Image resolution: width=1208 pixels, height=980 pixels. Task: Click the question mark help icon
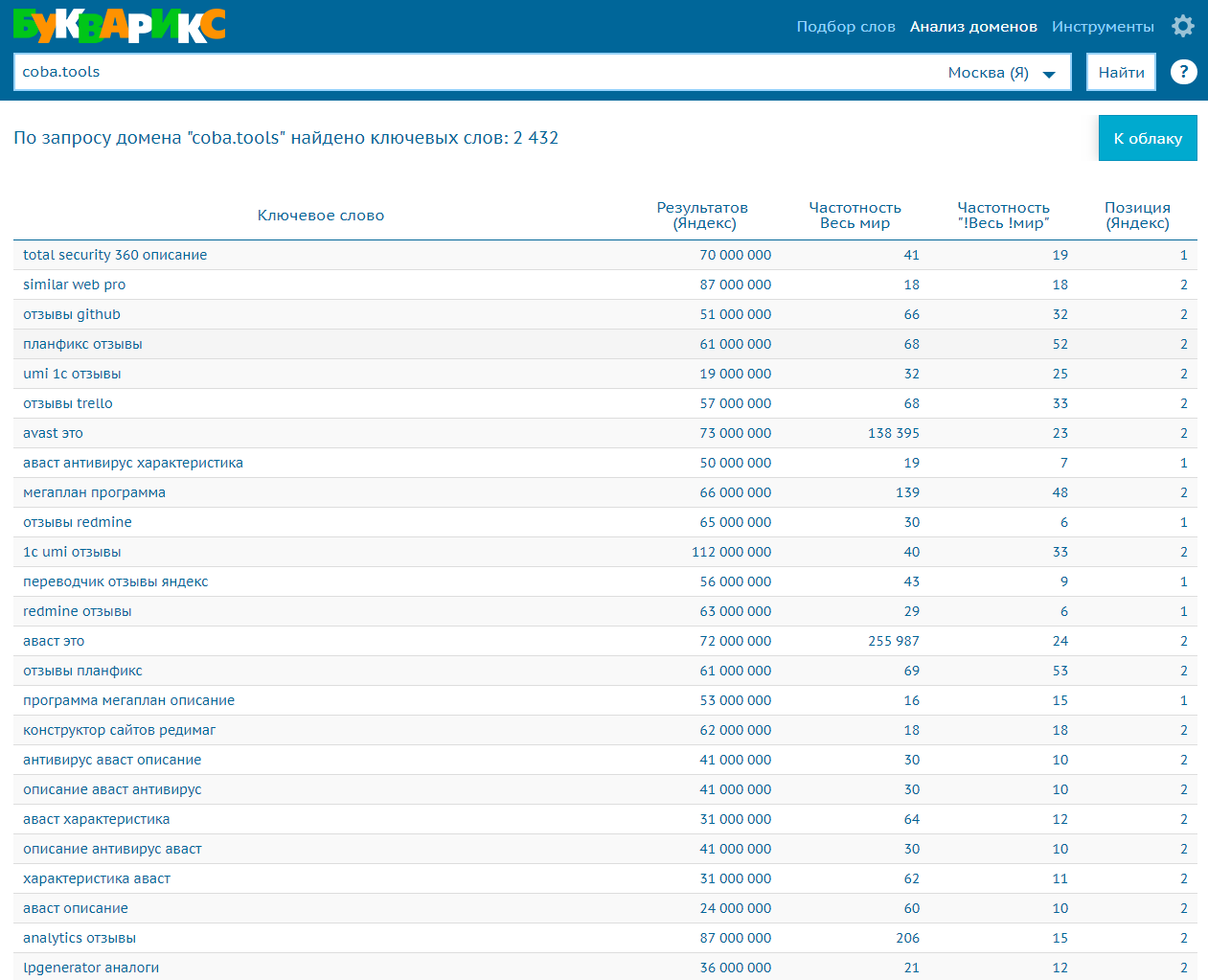pyautogui.click(x=1183, y=72)
